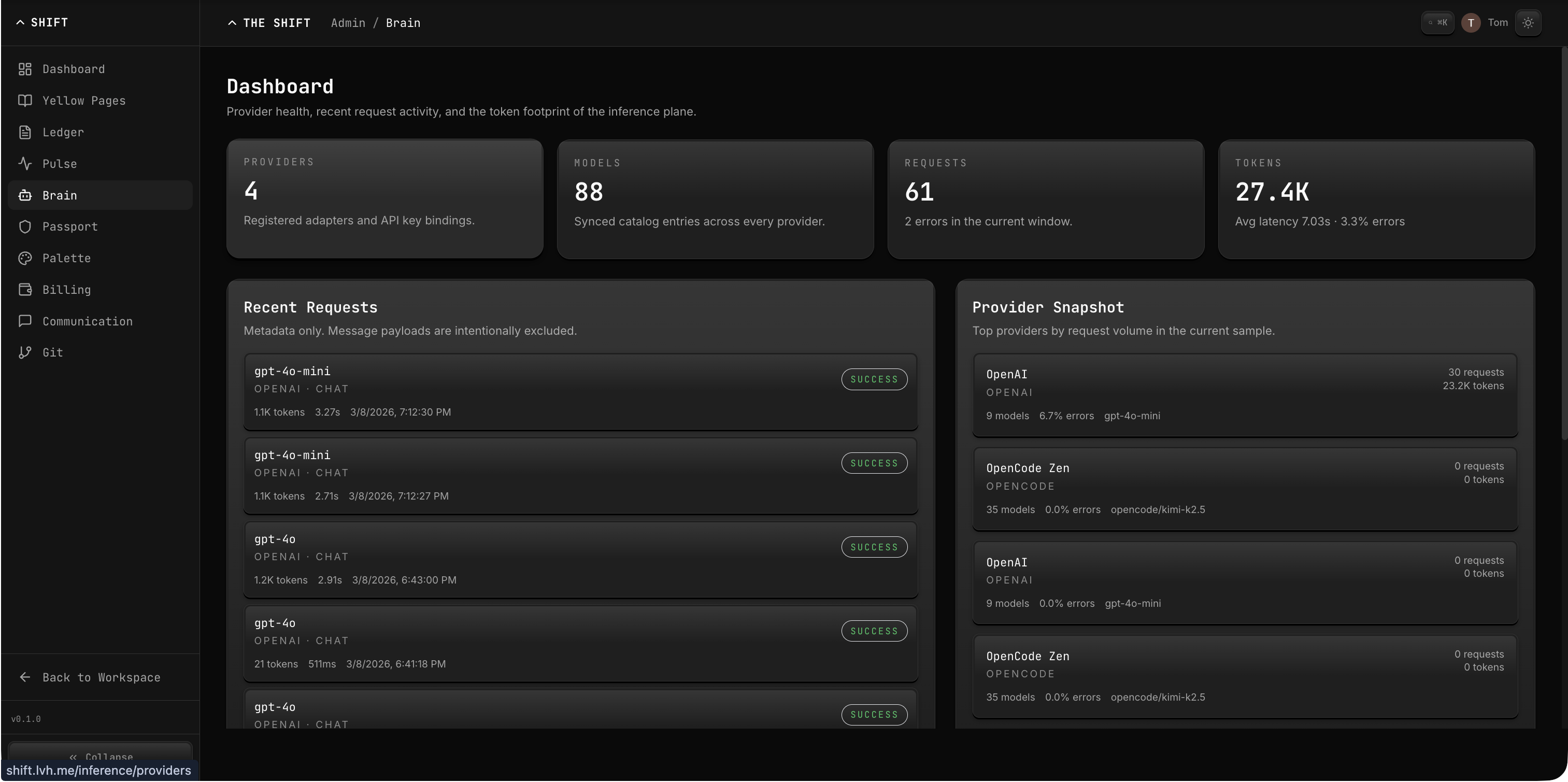Click Tom's avatar
This screenshot has width=1568, height=782.
[x=1470, y=22]
